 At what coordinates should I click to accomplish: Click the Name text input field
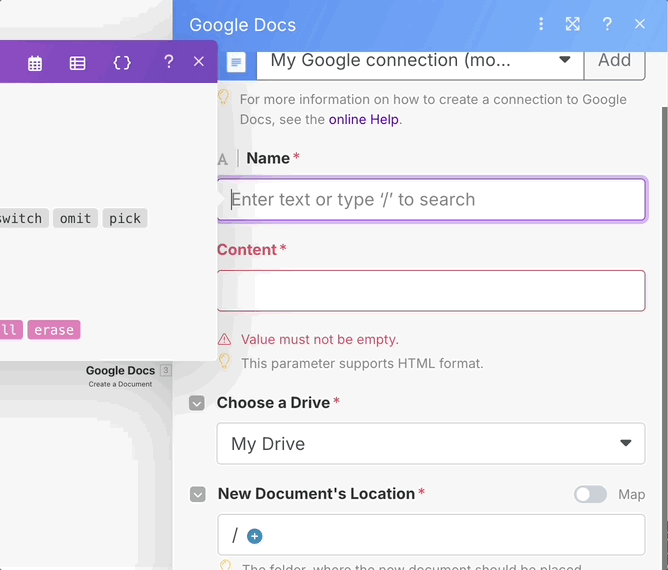[x=431, y=199]
